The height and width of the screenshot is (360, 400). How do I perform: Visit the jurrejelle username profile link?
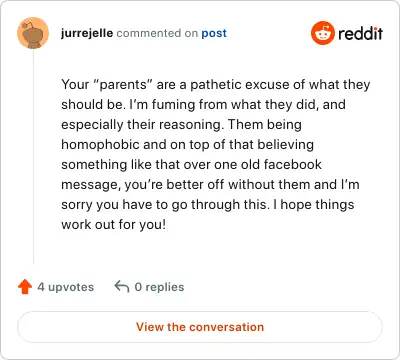click(x=87, y=33)
